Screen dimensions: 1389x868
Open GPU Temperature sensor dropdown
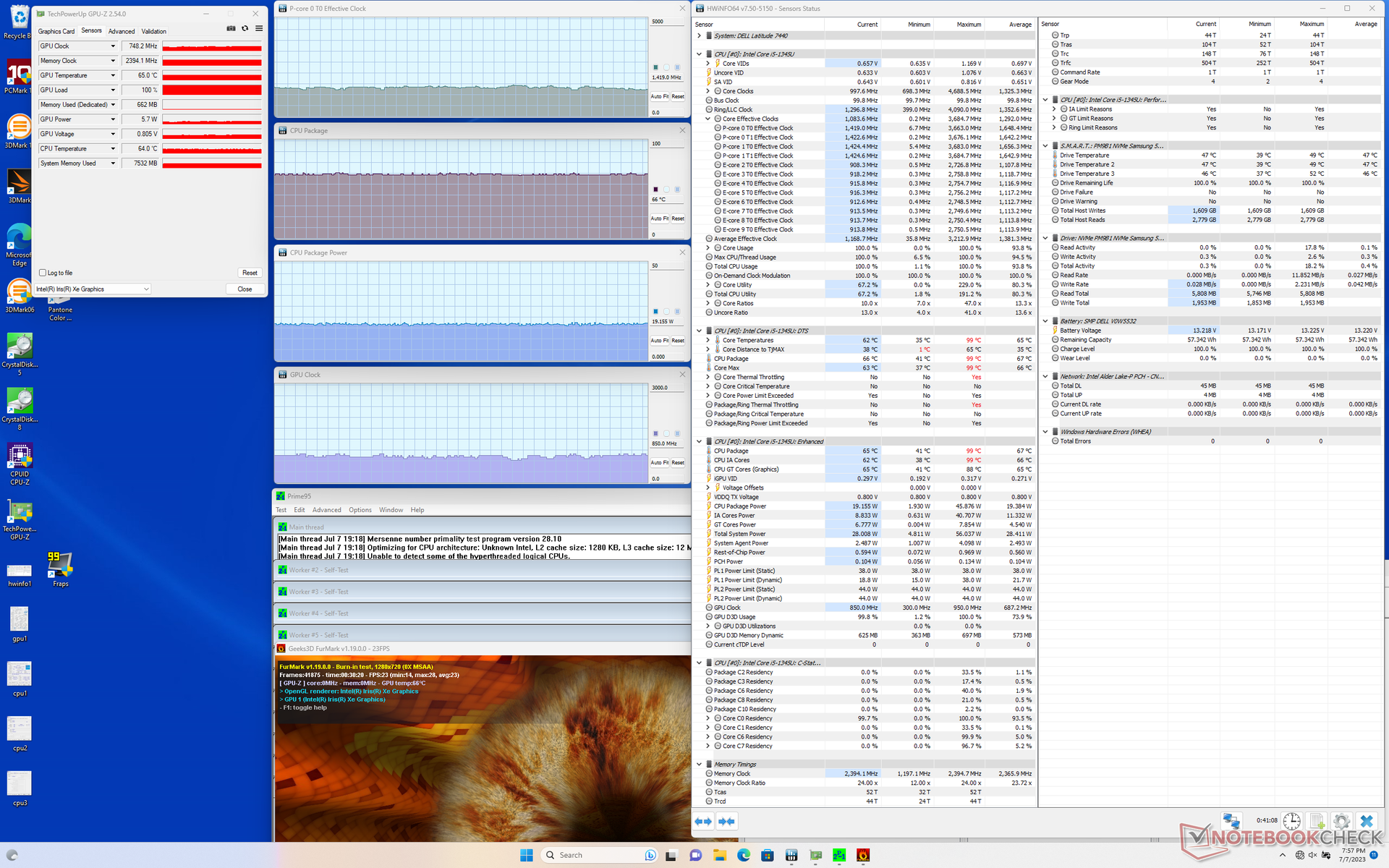(113, 75)
